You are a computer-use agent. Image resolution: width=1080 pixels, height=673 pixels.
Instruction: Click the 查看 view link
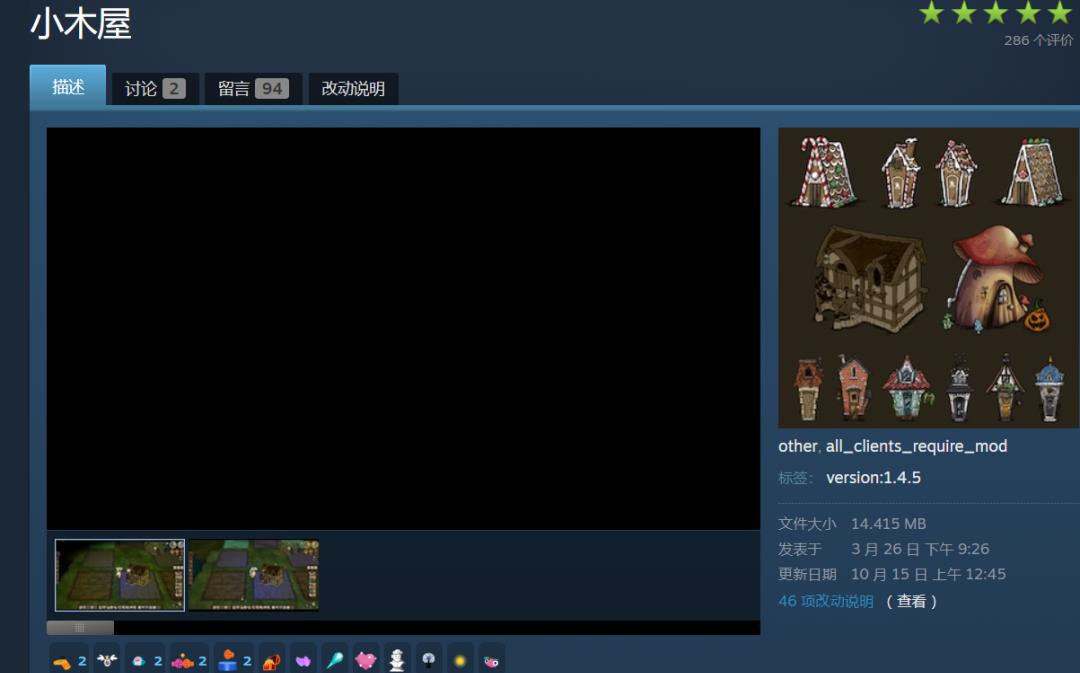coord(911,601)
